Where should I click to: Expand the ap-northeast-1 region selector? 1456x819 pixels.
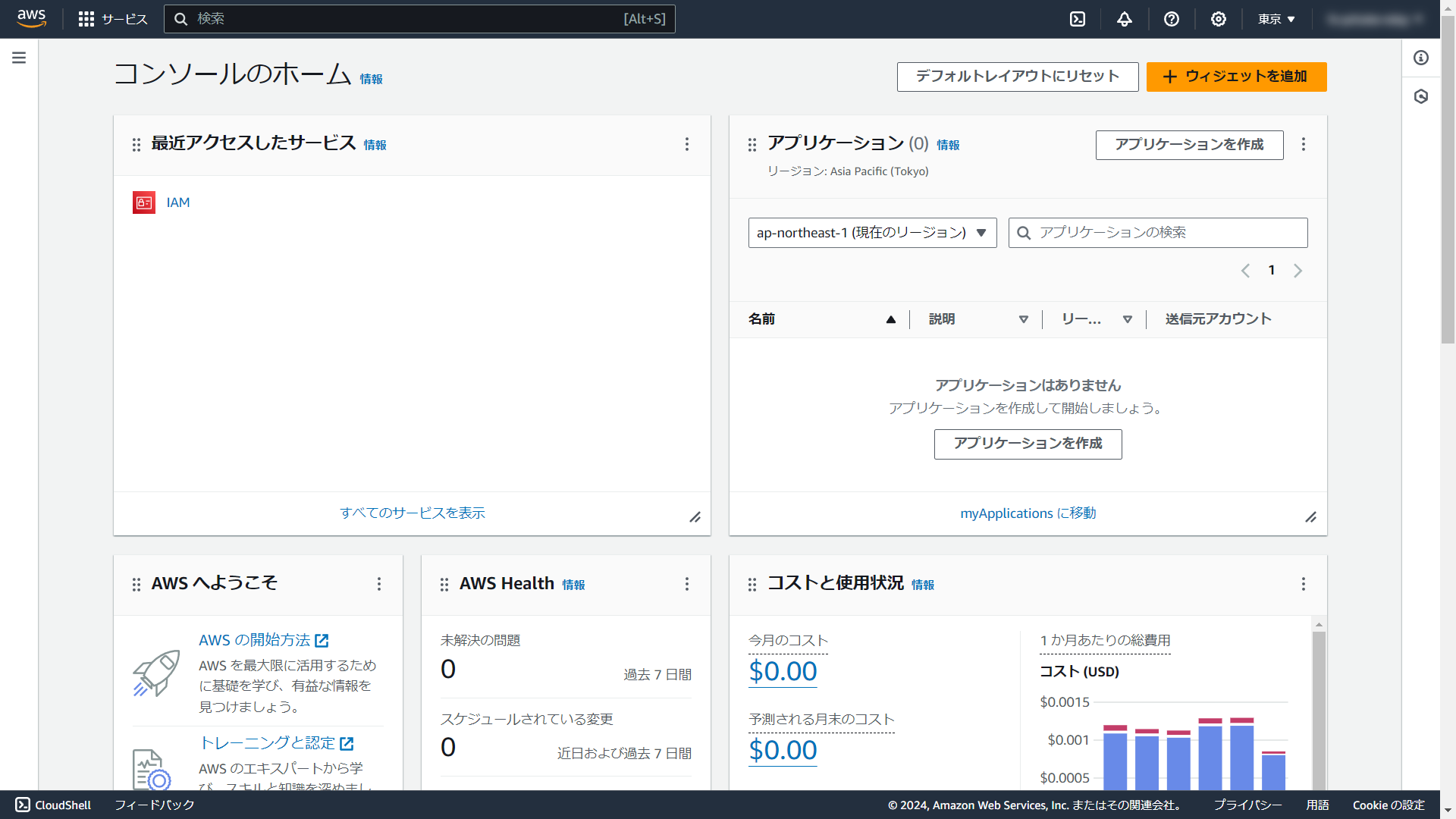(x=872, y=233)
